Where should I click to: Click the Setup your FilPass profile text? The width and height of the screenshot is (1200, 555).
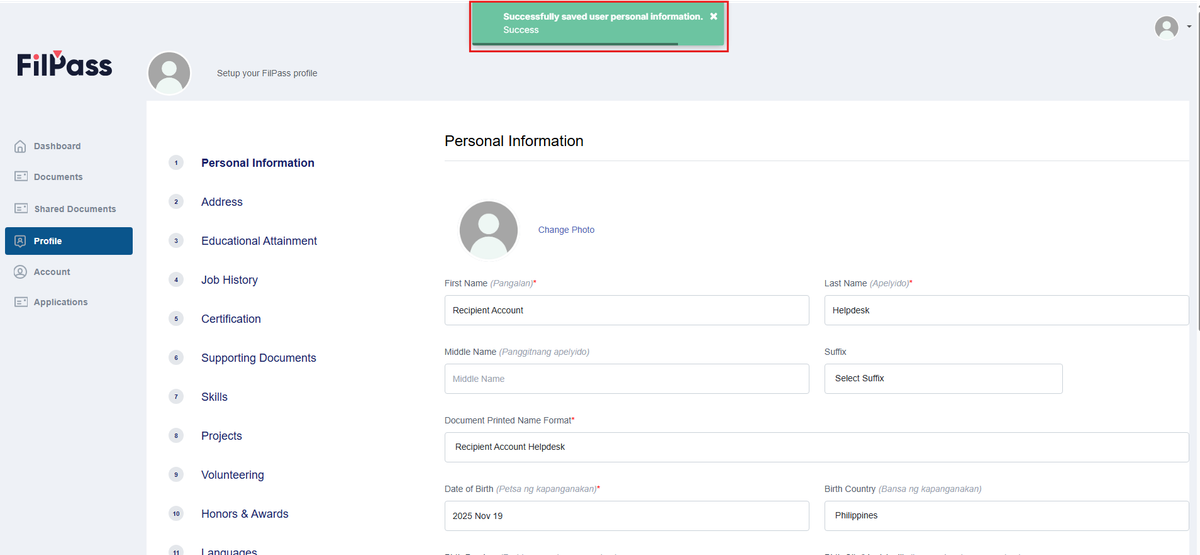coord(267,73)
